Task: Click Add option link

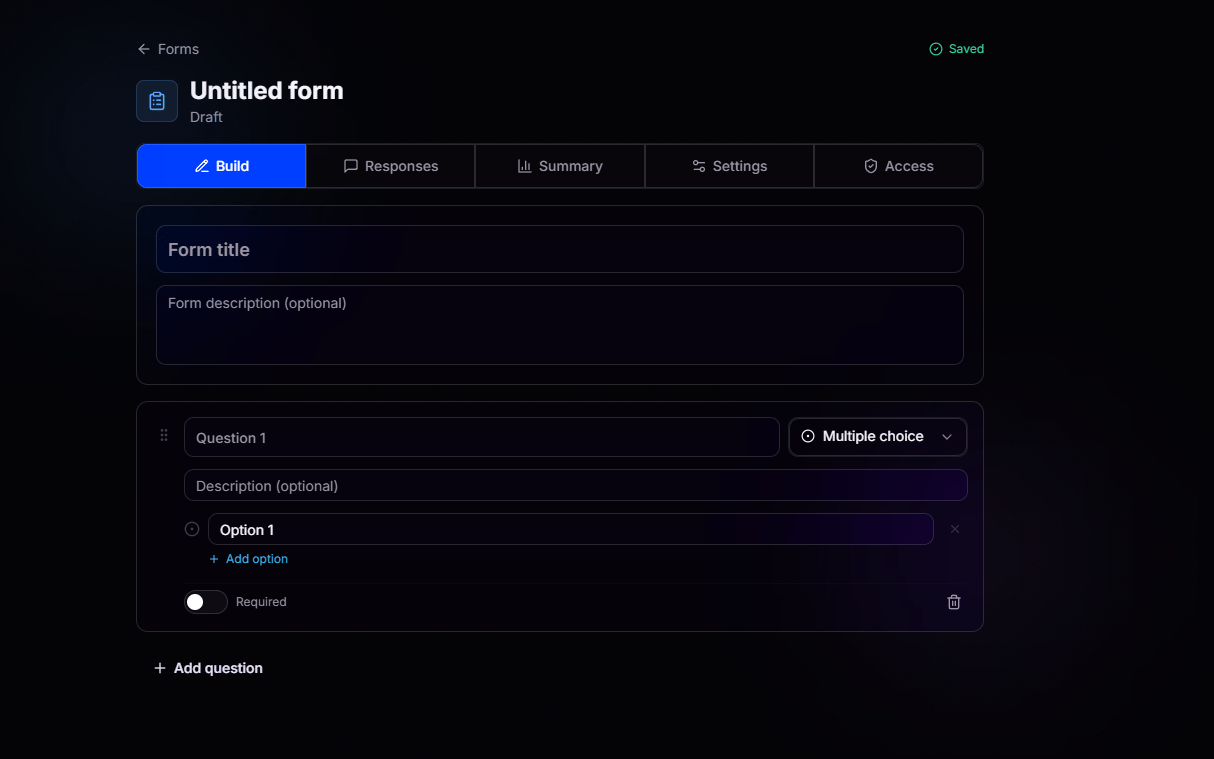Action: coord(249,559)
